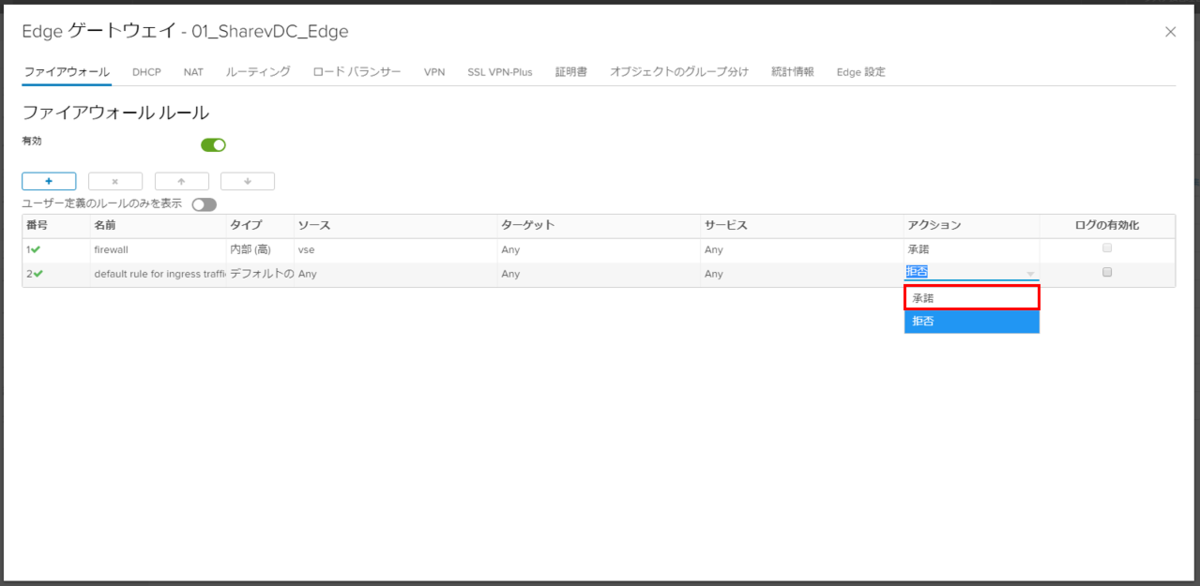
Task: Select highlighted 拒否 option in dropdown list
Action: click(x=972, y=321)
